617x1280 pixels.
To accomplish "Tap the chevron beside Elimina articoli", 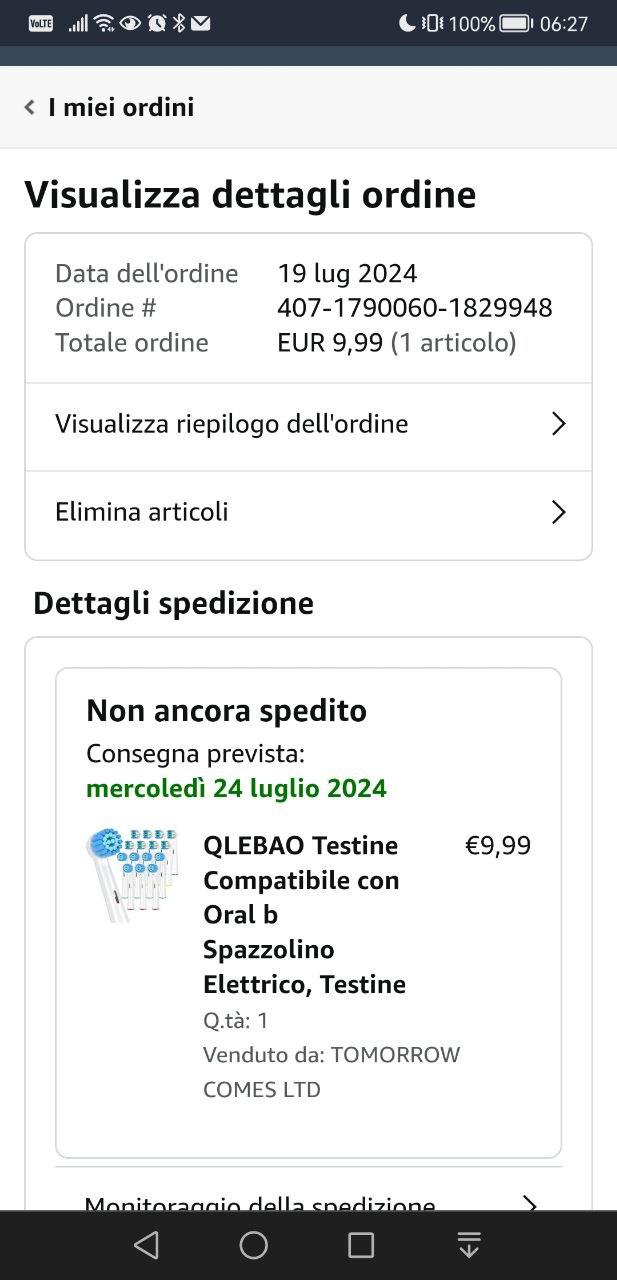I will point(558,513).
